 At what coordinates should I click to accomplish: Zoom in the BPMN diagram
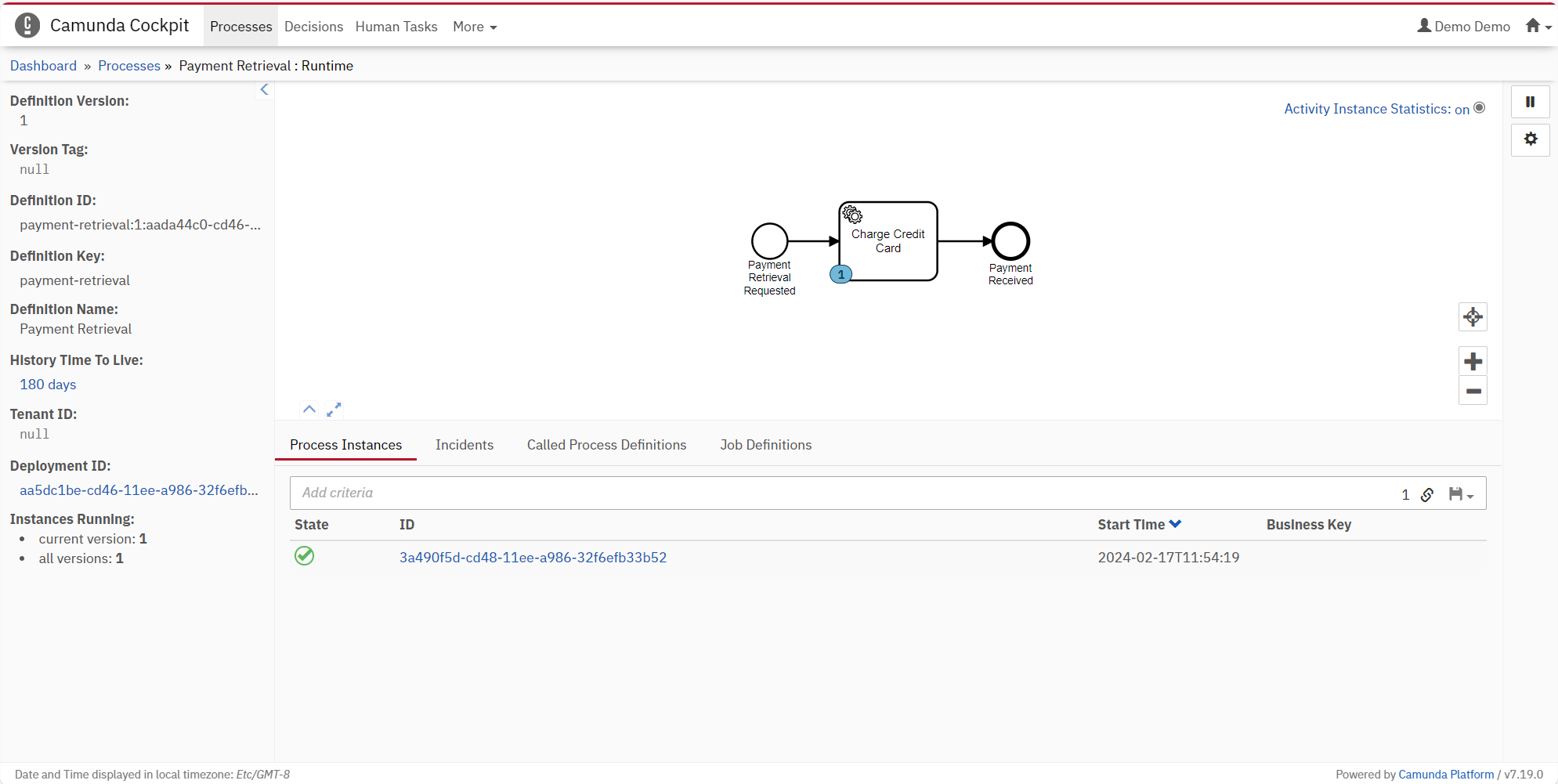click(x=1473, y=361)
